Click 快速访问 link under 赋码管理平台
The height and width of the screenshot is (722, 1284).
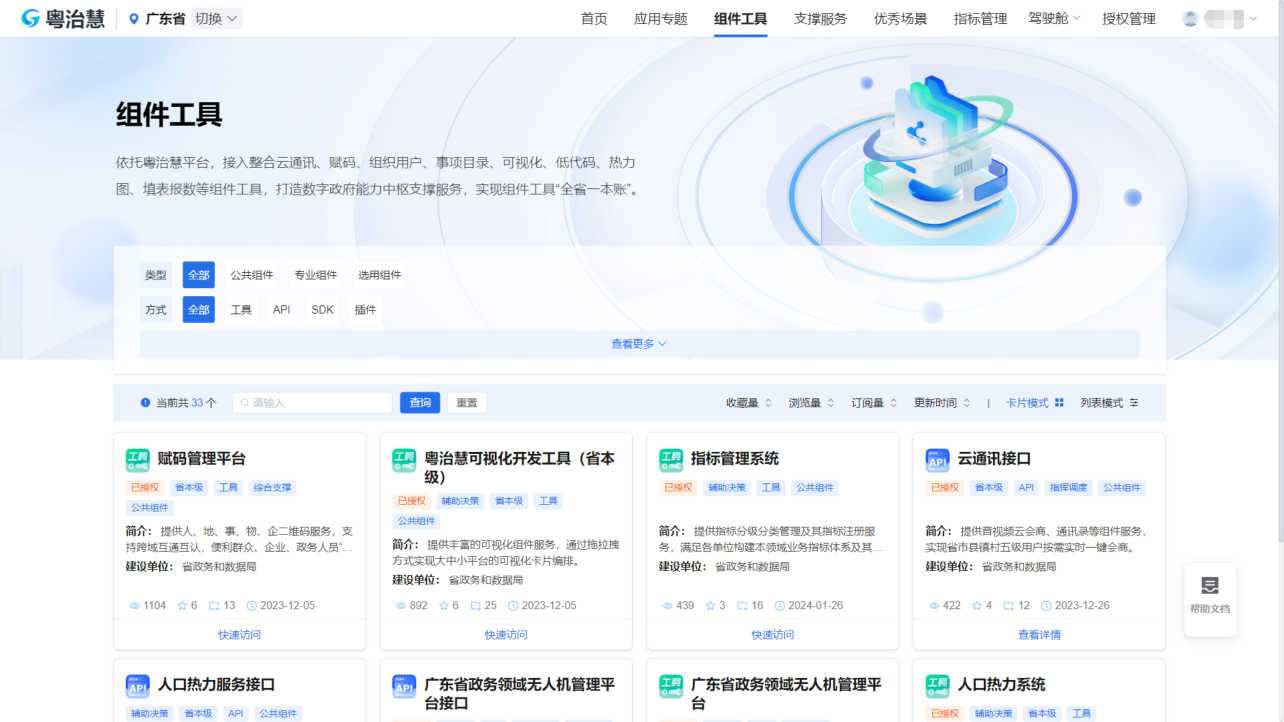pos(240,635)
